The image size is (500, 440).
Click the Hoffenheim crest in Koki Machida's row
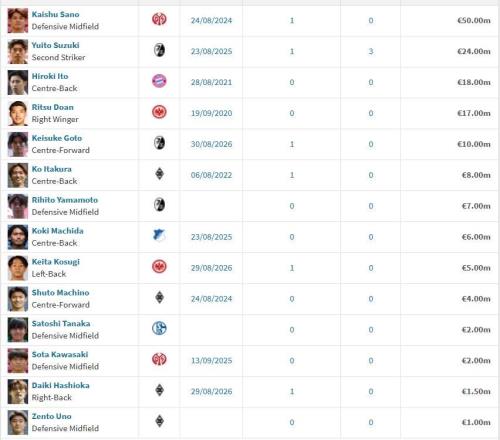(x=159, y=236)
